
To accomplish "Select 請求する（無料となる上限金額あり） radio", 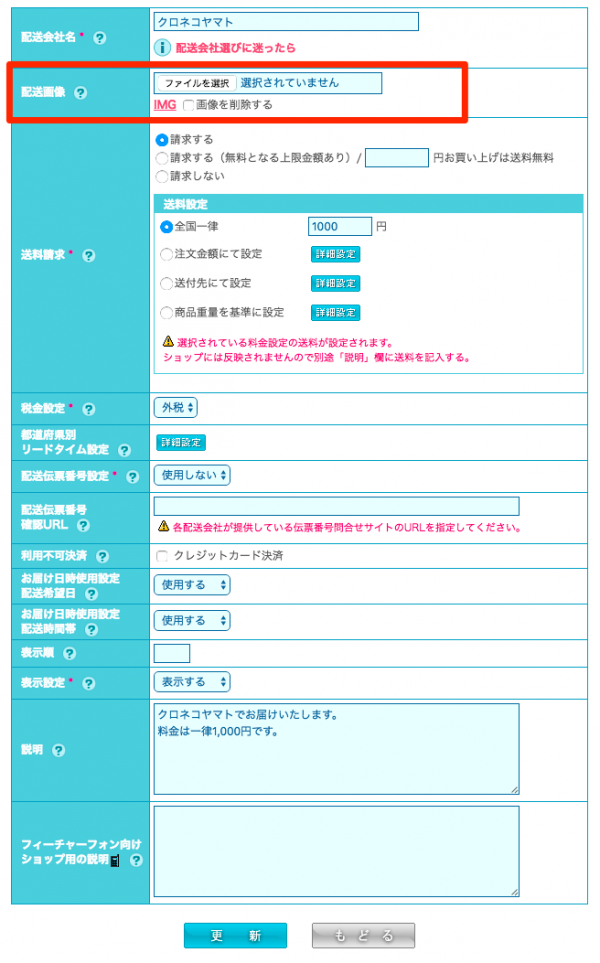I will pos(162,158).
